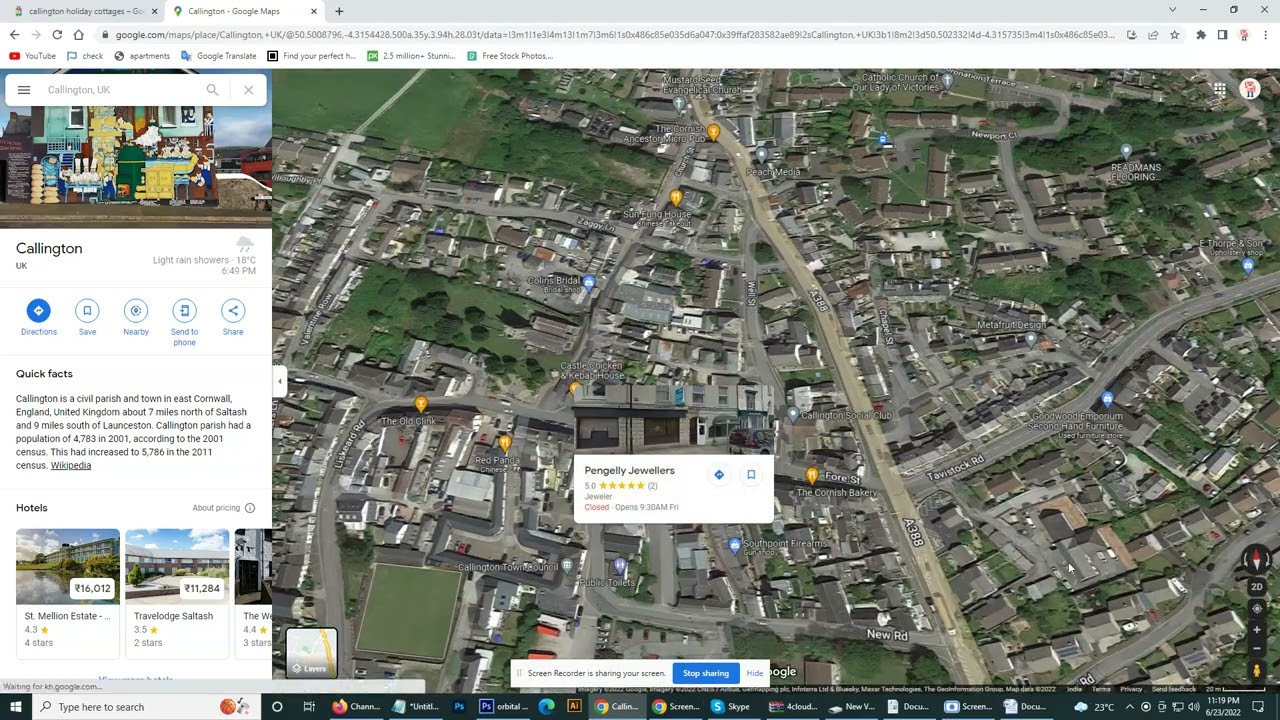Click the Privacy footer link
This screenshot has height=720, width=1280.
click(1131, 689)
